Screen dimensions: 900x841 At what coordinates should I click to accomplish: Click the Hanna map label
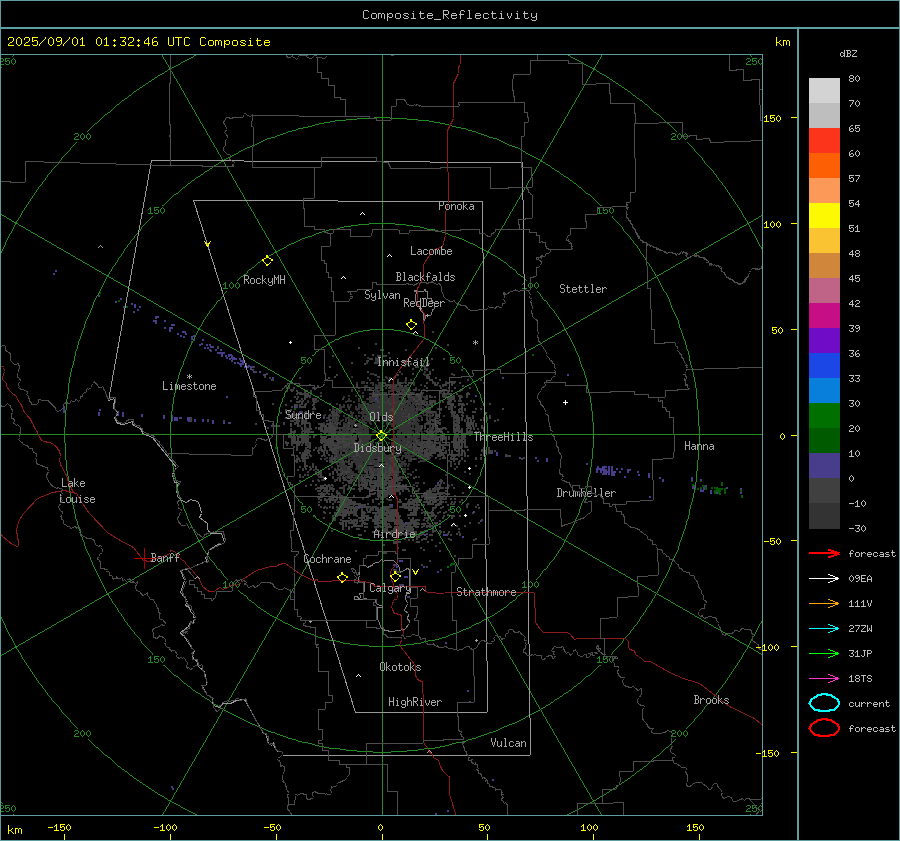point(699,446)
